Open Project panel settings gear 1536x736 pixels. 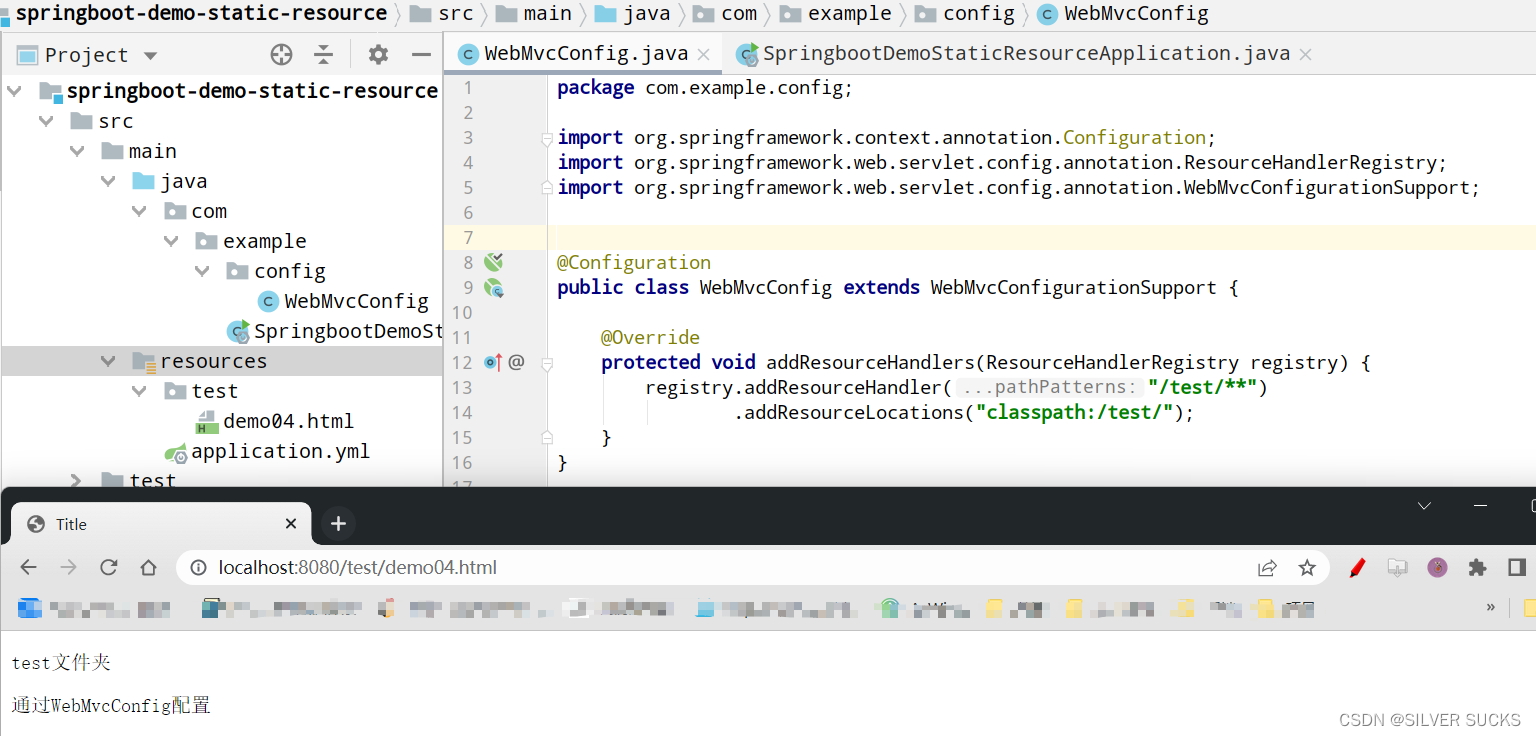(378, 55)
